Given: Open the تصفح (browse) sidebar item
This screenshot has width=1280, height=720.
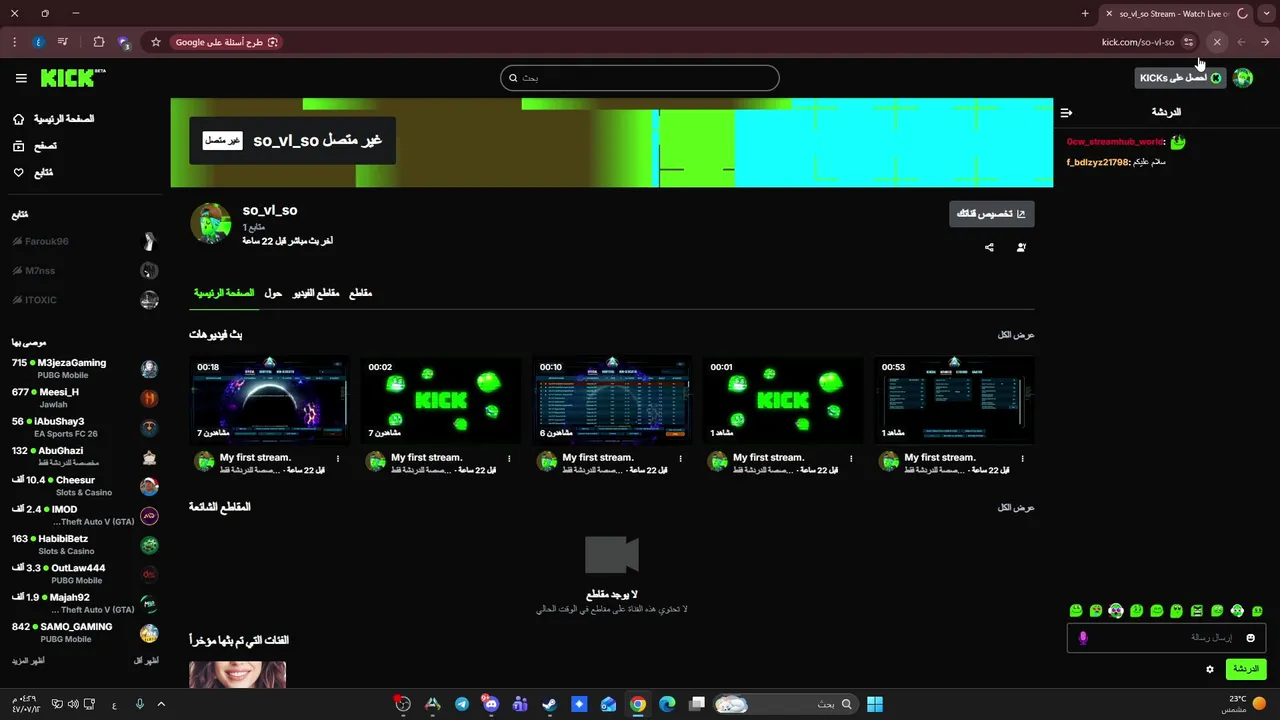Looking at the screenshot, I should pyautogui.click(x=35, y=146).
